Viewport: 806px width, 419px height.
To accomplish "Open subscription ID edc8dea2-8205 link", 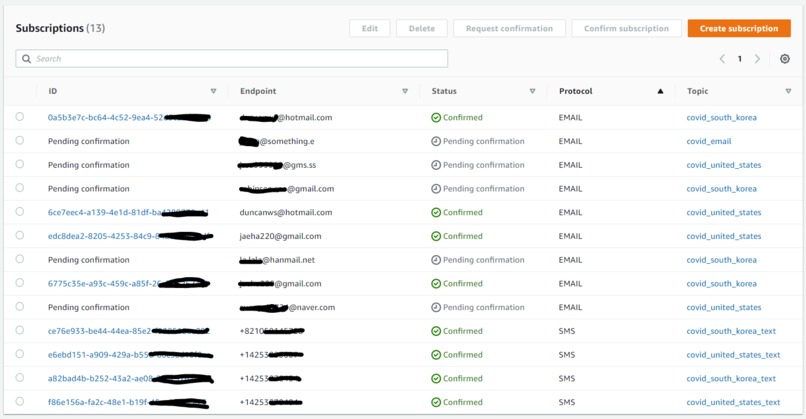I will coord(130,236).
